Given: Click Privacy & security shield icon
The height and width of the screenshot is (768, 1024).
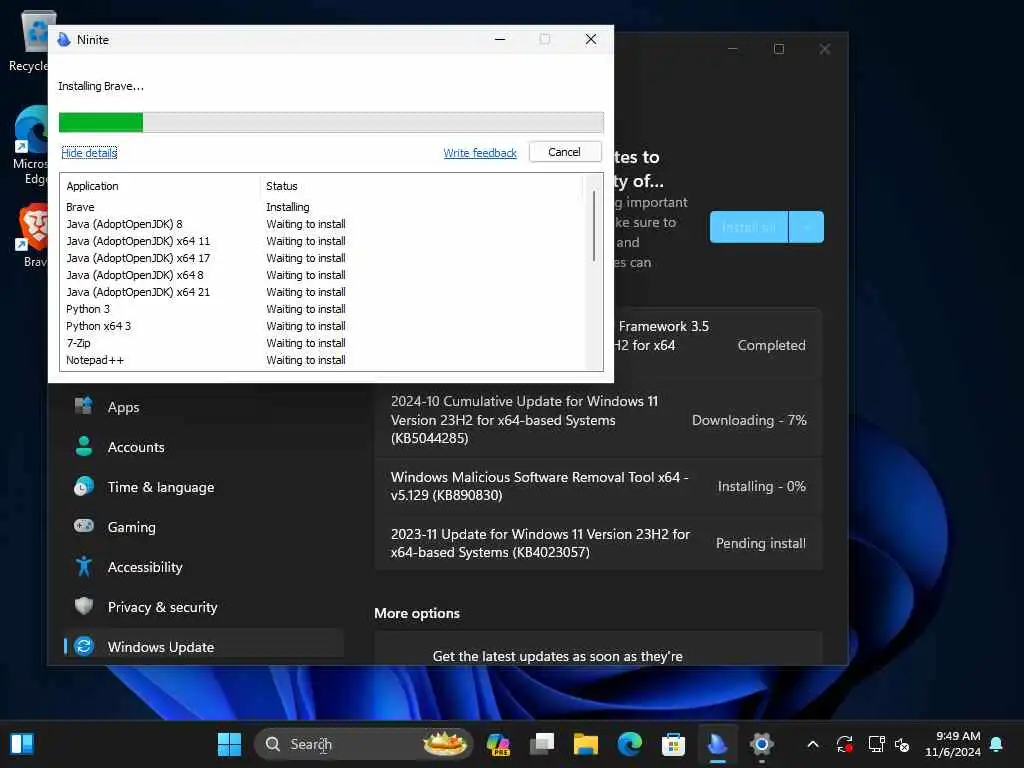Looking at the screenshot, I should pyautogui.click(x=84, y=606).
